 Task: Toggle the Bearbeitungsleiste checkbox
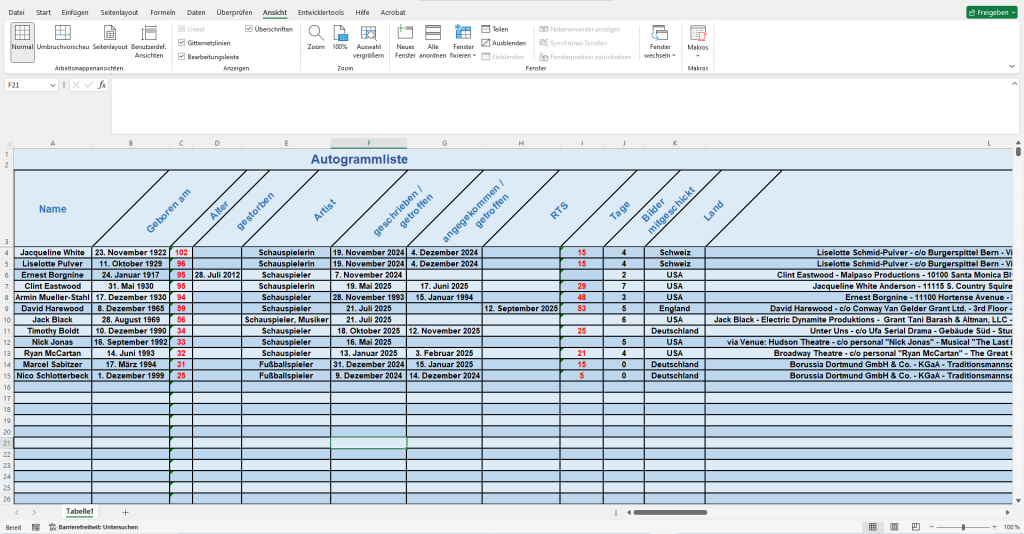coord(181,57)
